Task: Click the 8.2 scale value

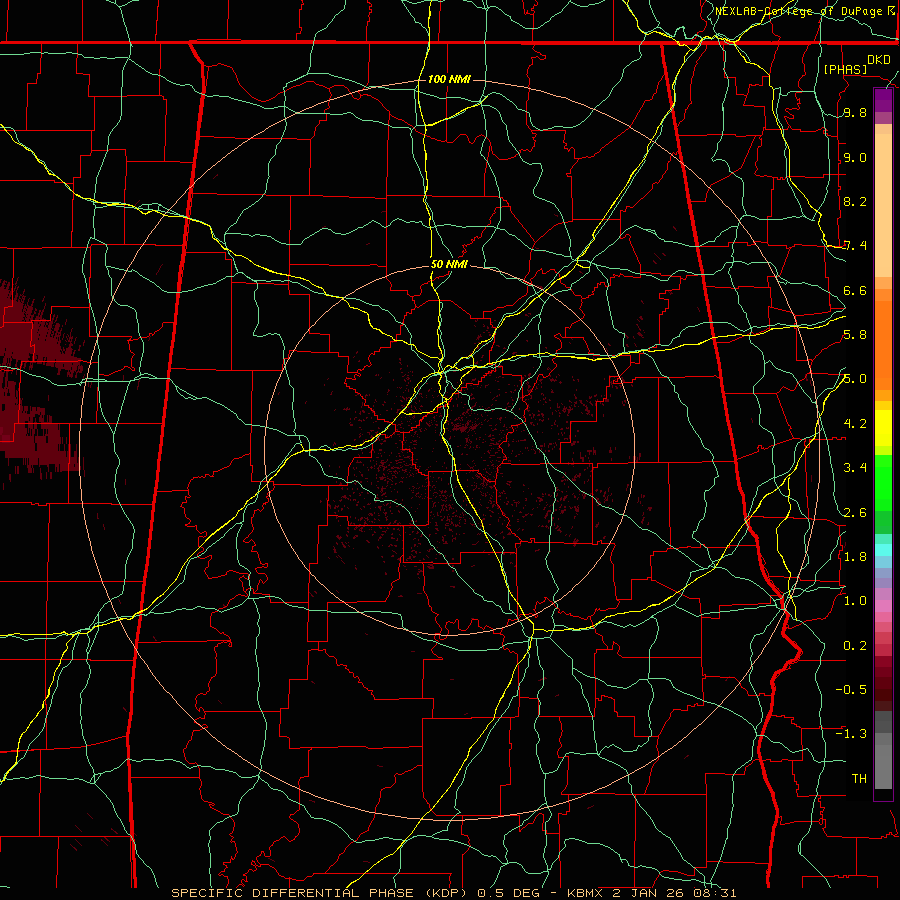Action: coord(855,201)
